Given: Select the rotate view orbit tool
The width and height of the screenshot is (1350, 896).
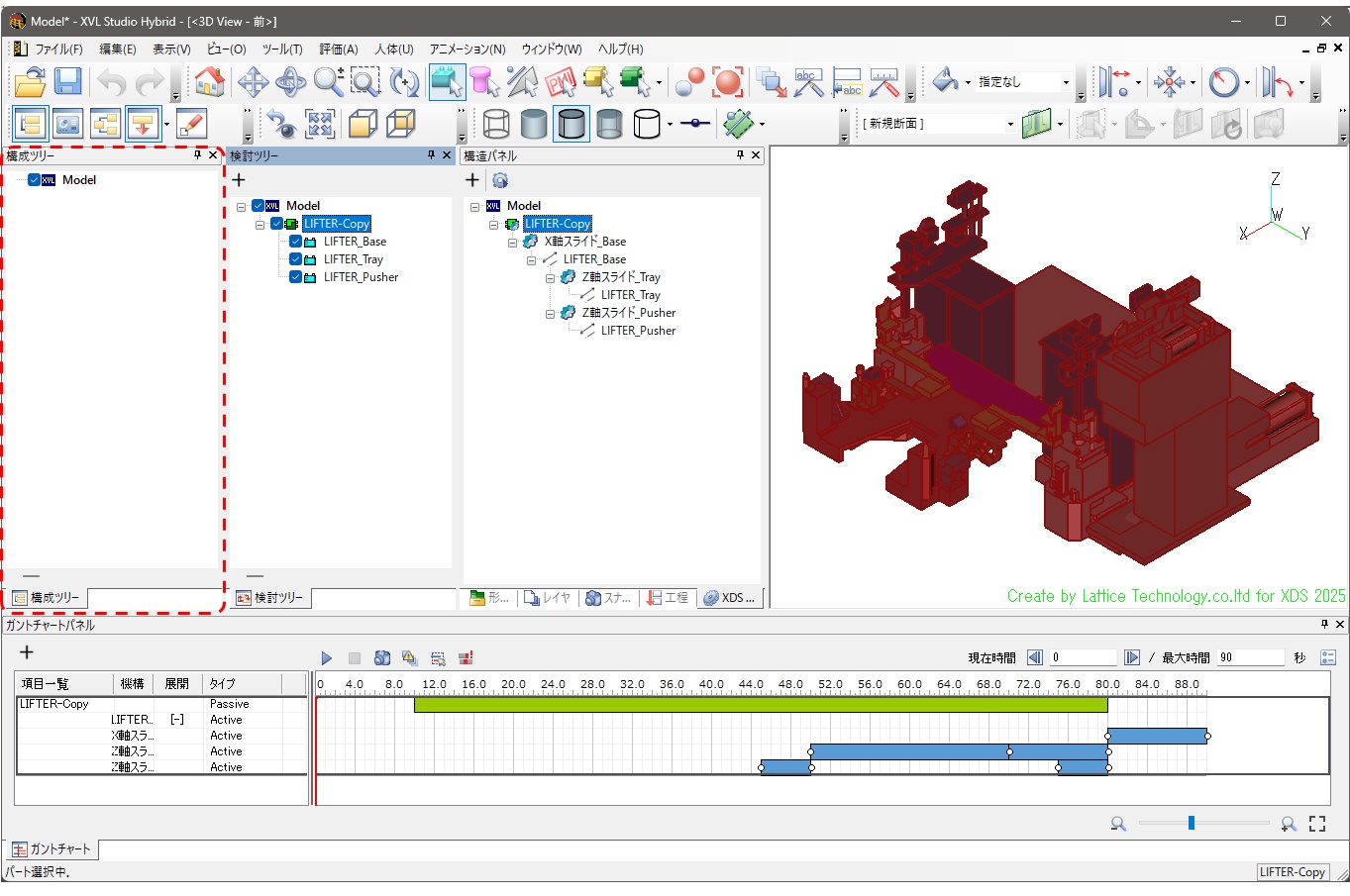Looking at the screenshot, I should pyautogui.click(x=290, y=82).
